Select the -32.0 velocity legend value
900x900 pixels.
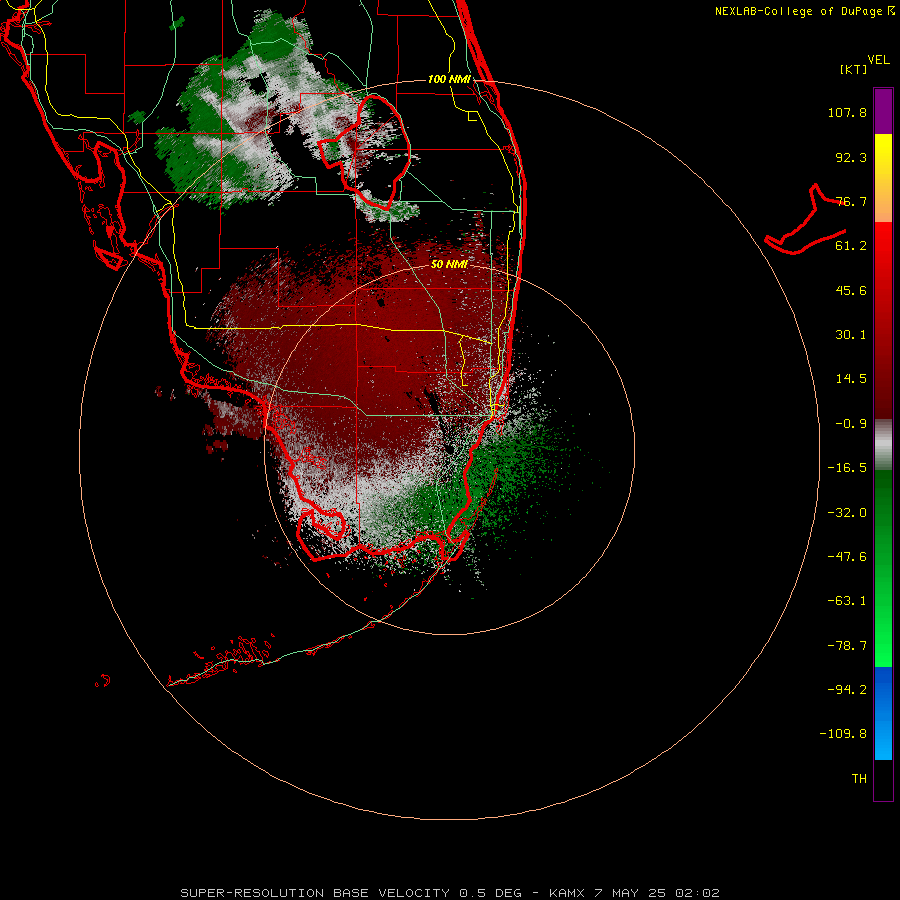847,513
